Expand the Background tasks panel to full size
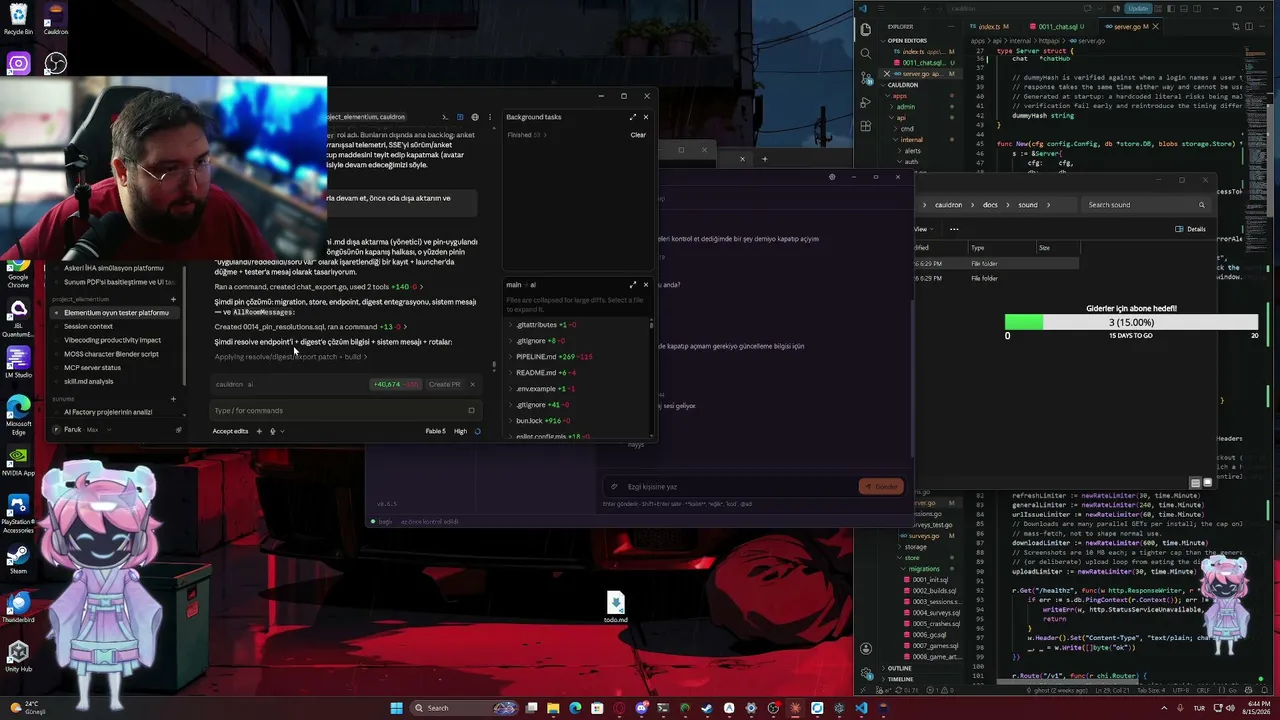The width and height of the screenshot is (1280, 720). (632, 117)
